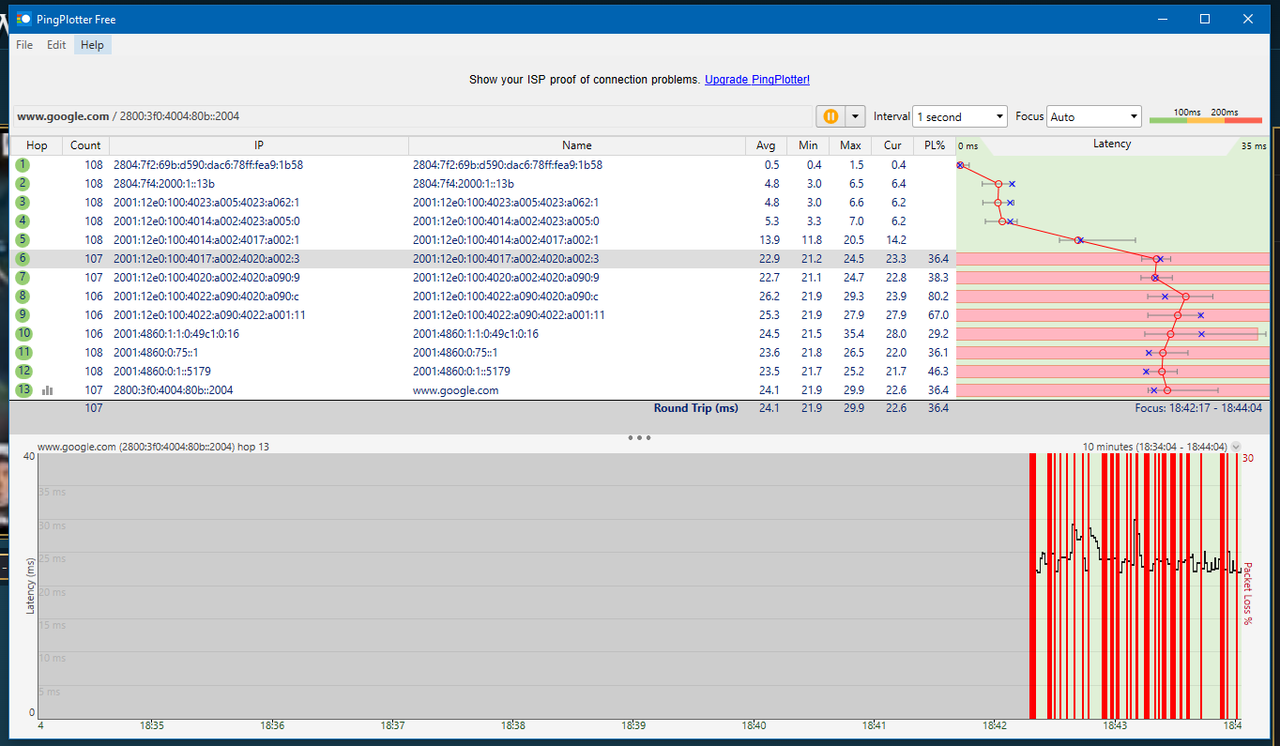Viewport: 1280px width, 746px height.
Task: Click the green hop 11 circle icon
Action: [x=23, y=352]
